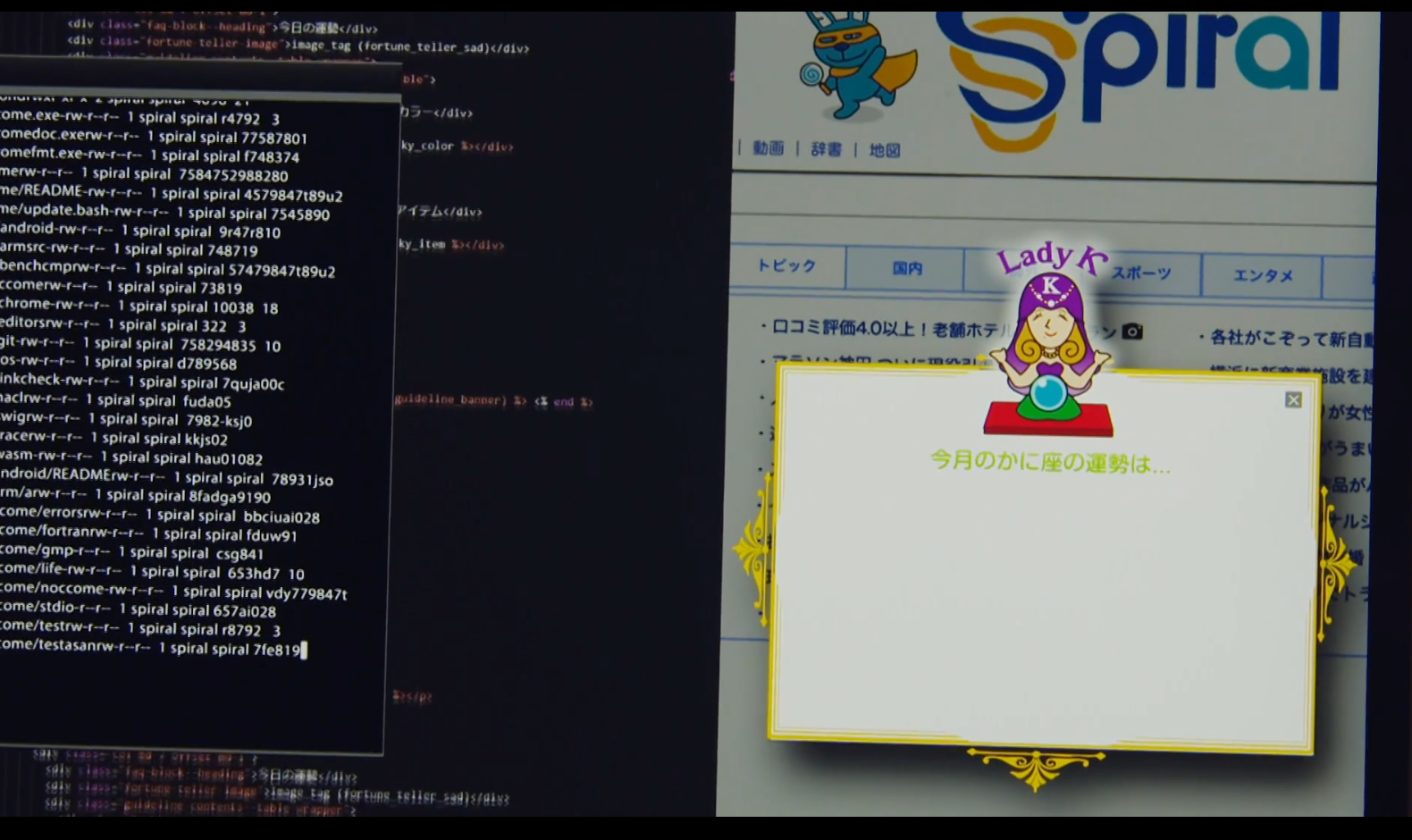Select terminal row race with kkjs02
The width and height of the screenshot is (1412, 840).
point(114,439)
